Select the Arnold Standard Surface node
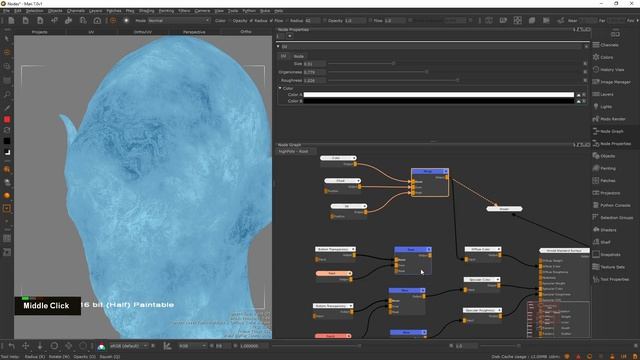640x360 pixels. pyautogui.click(x=564, y=251)
